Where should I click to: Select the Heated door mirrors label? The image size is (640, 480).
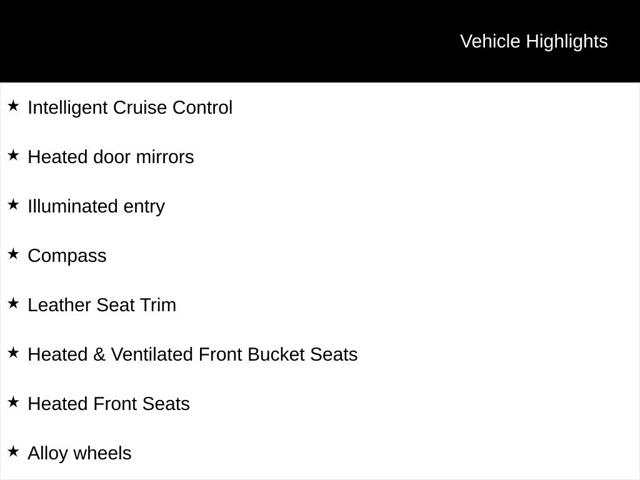point(111,157)
